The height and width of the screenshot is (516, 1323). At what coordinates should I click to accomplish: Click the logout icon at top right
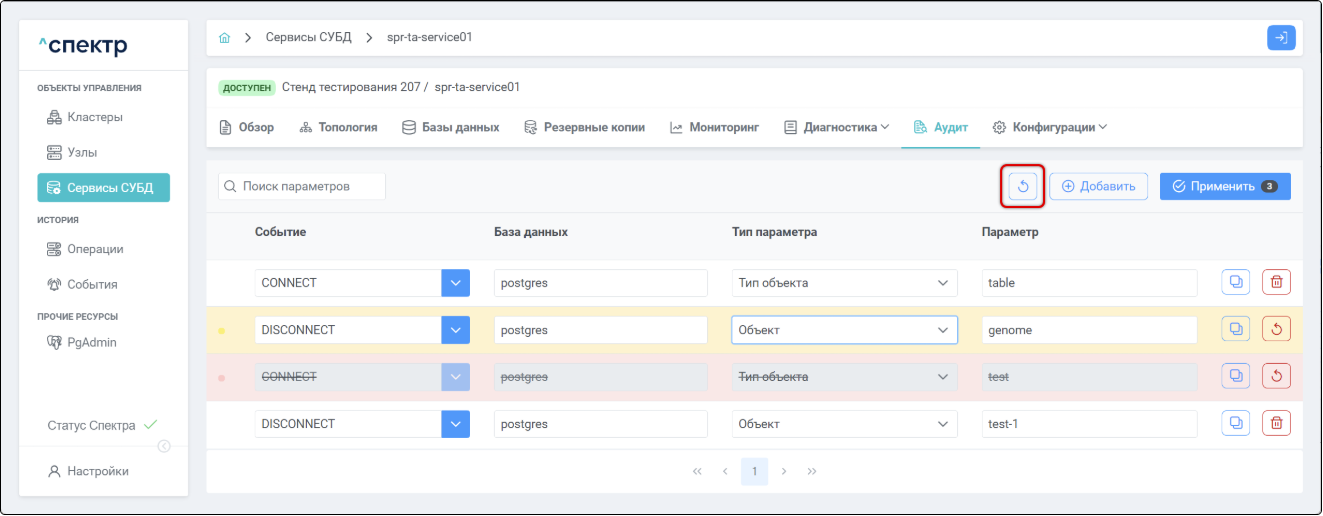click(1281, 38)
